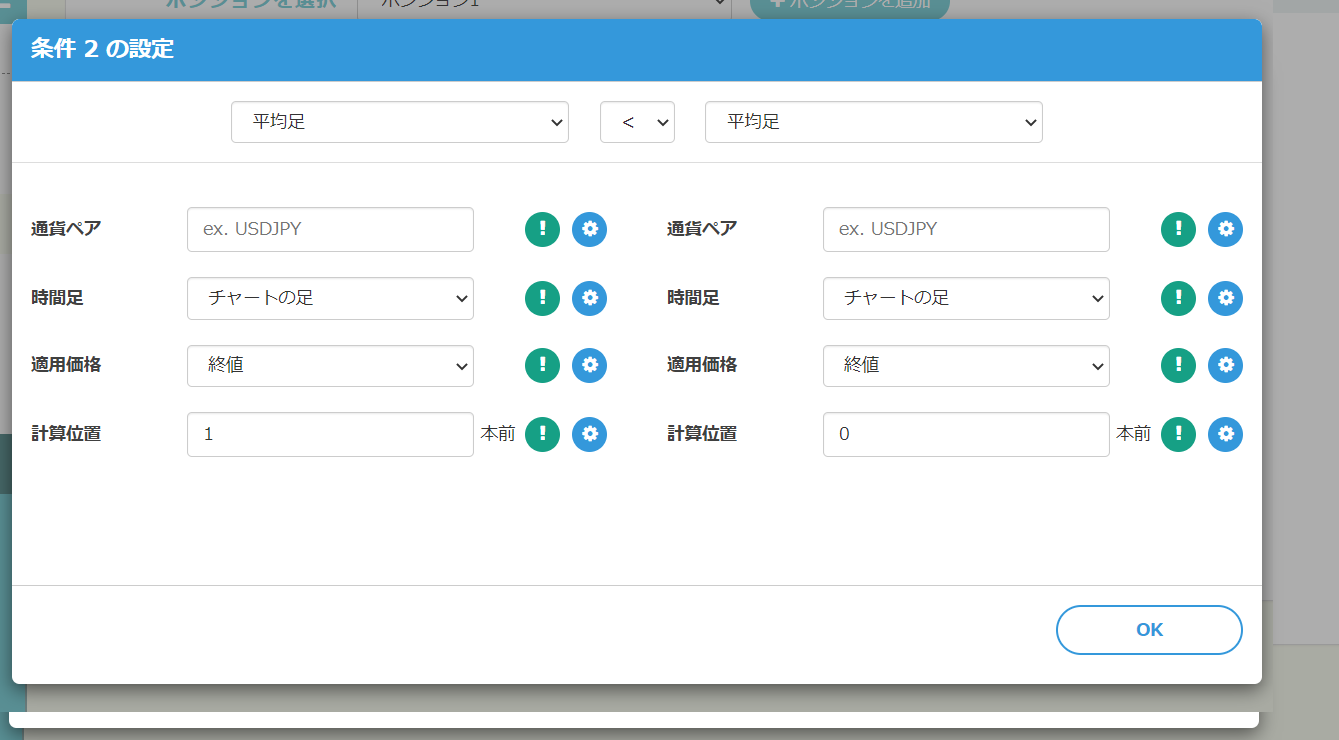Click green info icon for left 時間足
The height and width of the screenshot is (740, 1339).
pyautogui.click(x=542, y=298)
